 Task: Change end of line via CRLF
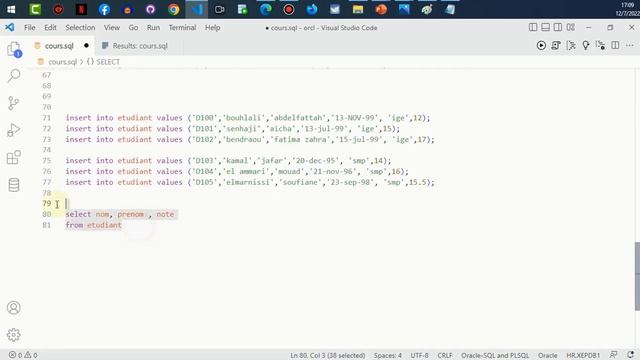[444, 356]
